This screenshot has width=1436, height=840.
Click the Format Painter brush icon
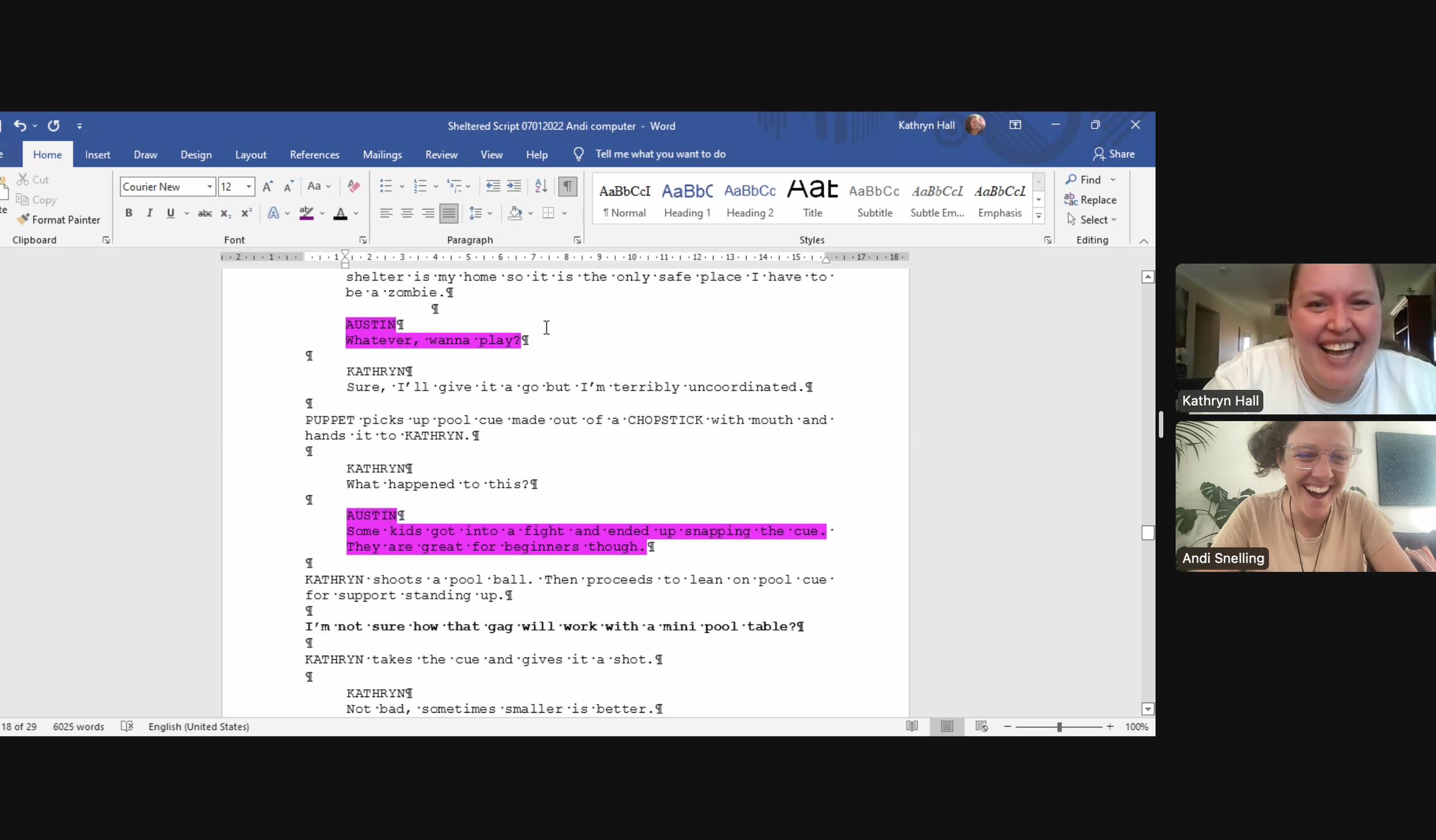tap(23, 219)
